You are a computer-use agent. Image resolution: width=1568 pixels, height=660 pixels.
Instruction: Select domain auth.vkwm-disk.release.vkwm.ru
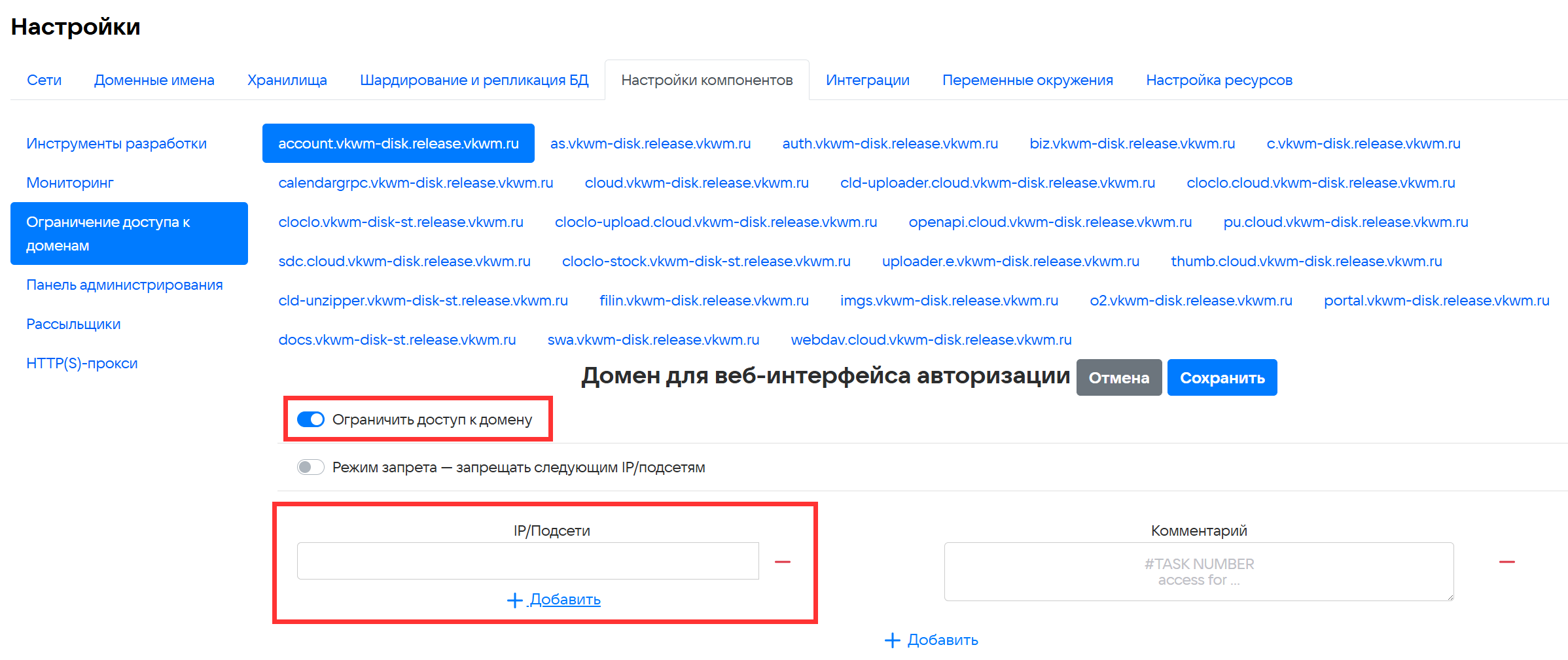coord(889,143)
